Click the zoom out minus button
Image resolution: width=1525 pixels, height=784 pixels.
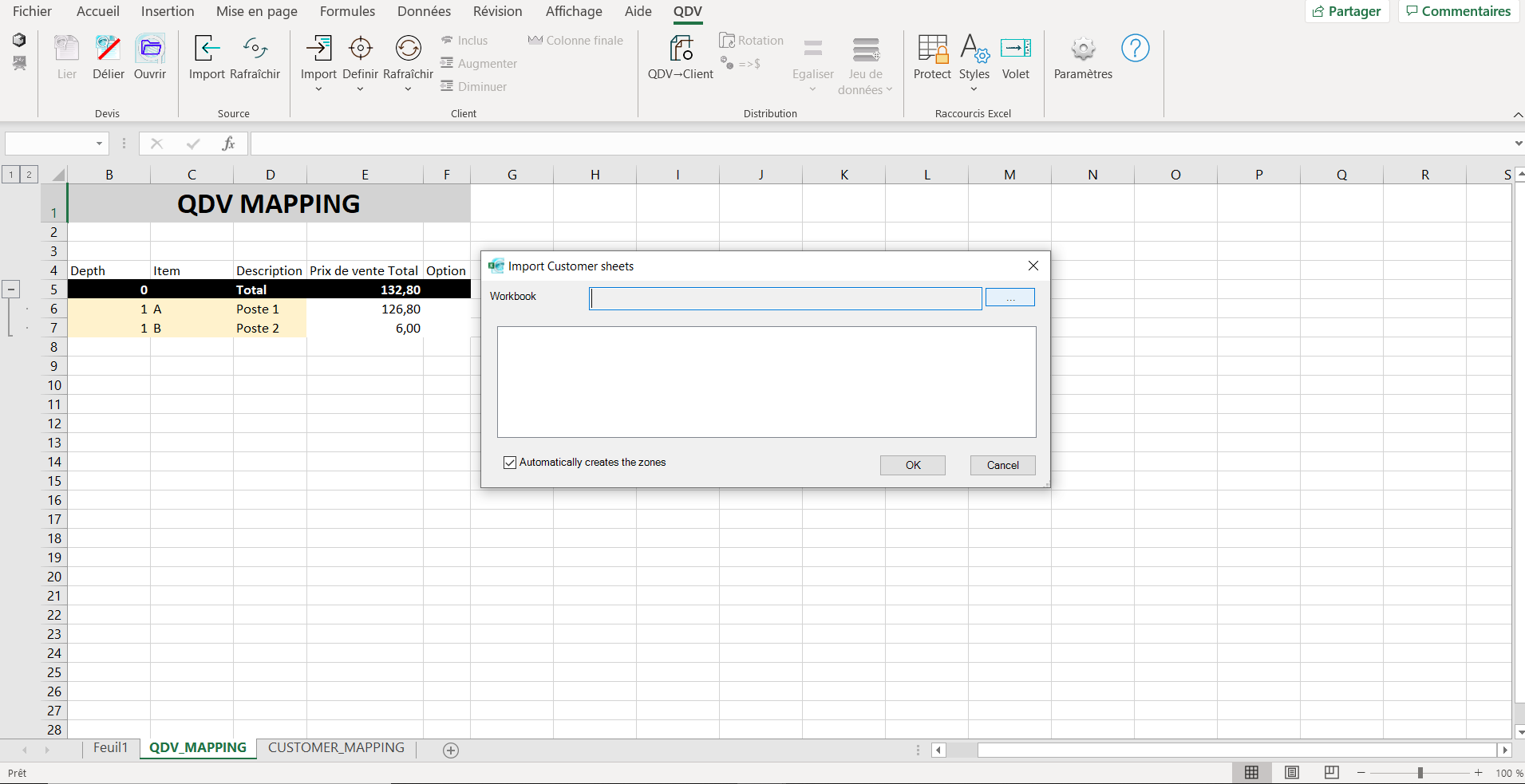point(1361,773)
